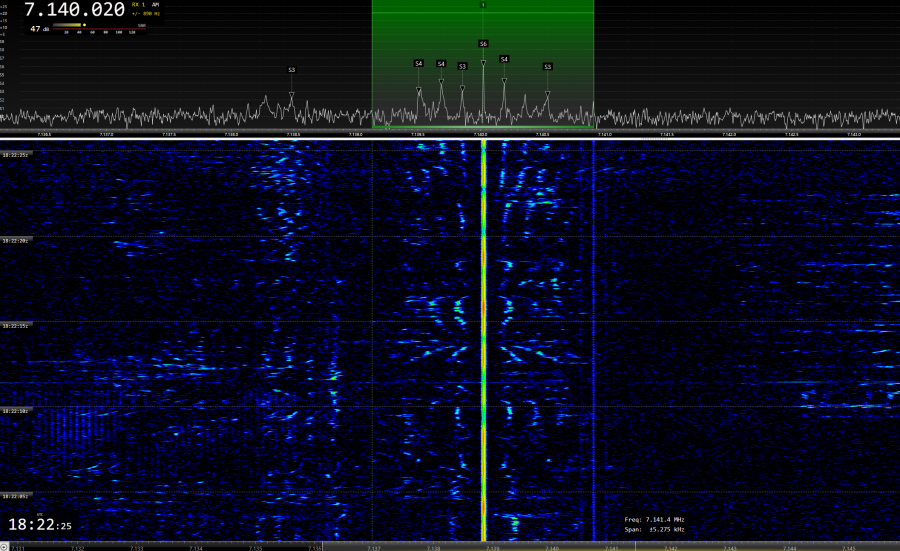Open the +/- 890 Hz bandwidth setting

[x=145, y=14]
